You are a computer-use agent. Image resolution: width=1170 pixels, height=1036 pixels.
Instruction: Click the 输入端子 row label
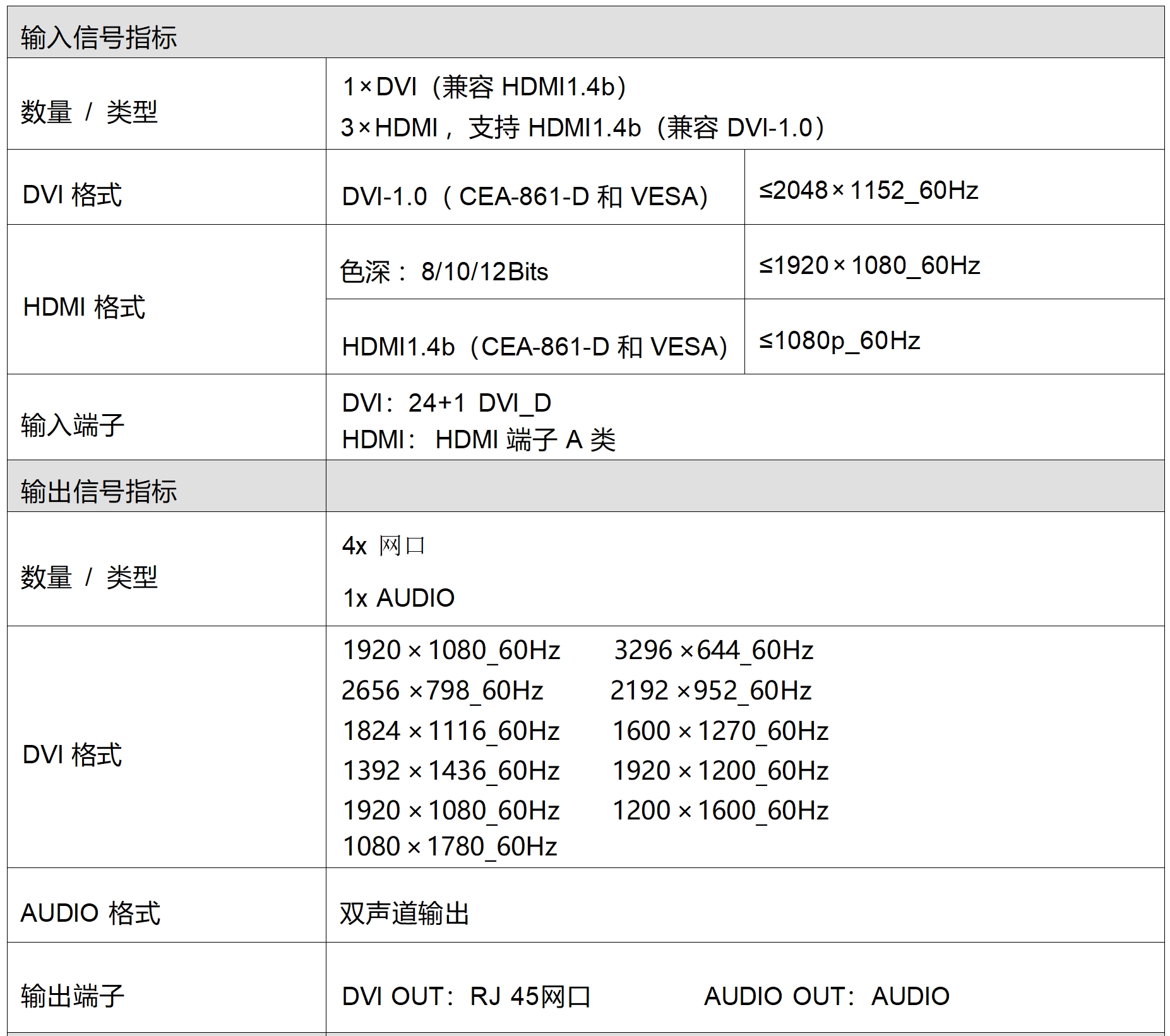pyautogui.click(x=73, y=425)
